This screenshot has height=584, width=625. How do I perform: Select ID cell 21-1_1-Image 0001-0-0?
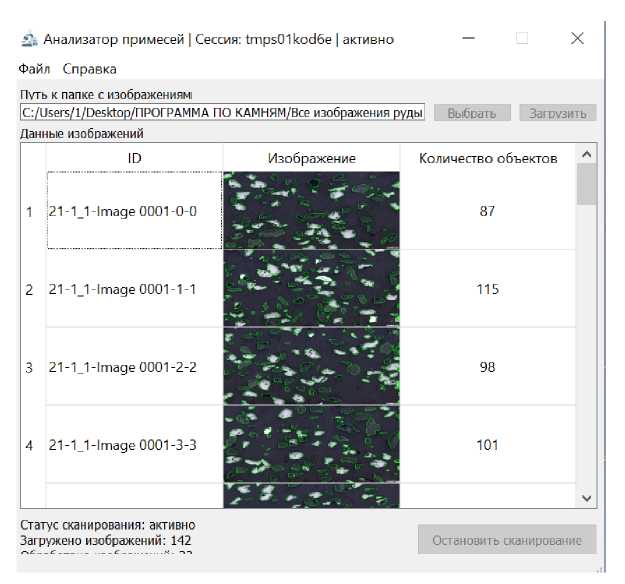(134, 211)
